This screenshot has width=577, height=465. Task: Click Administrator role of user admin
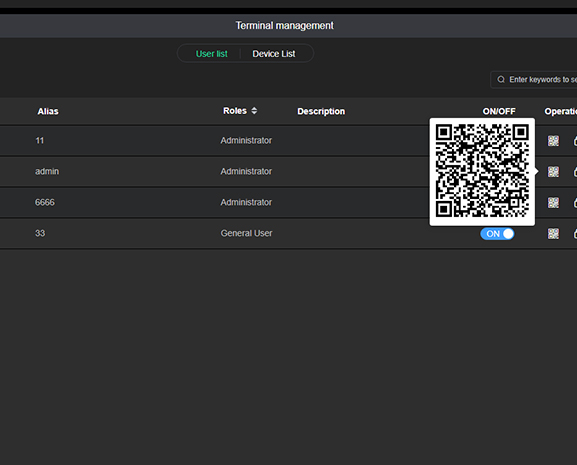pyautogui.click(x=246, y=171)
